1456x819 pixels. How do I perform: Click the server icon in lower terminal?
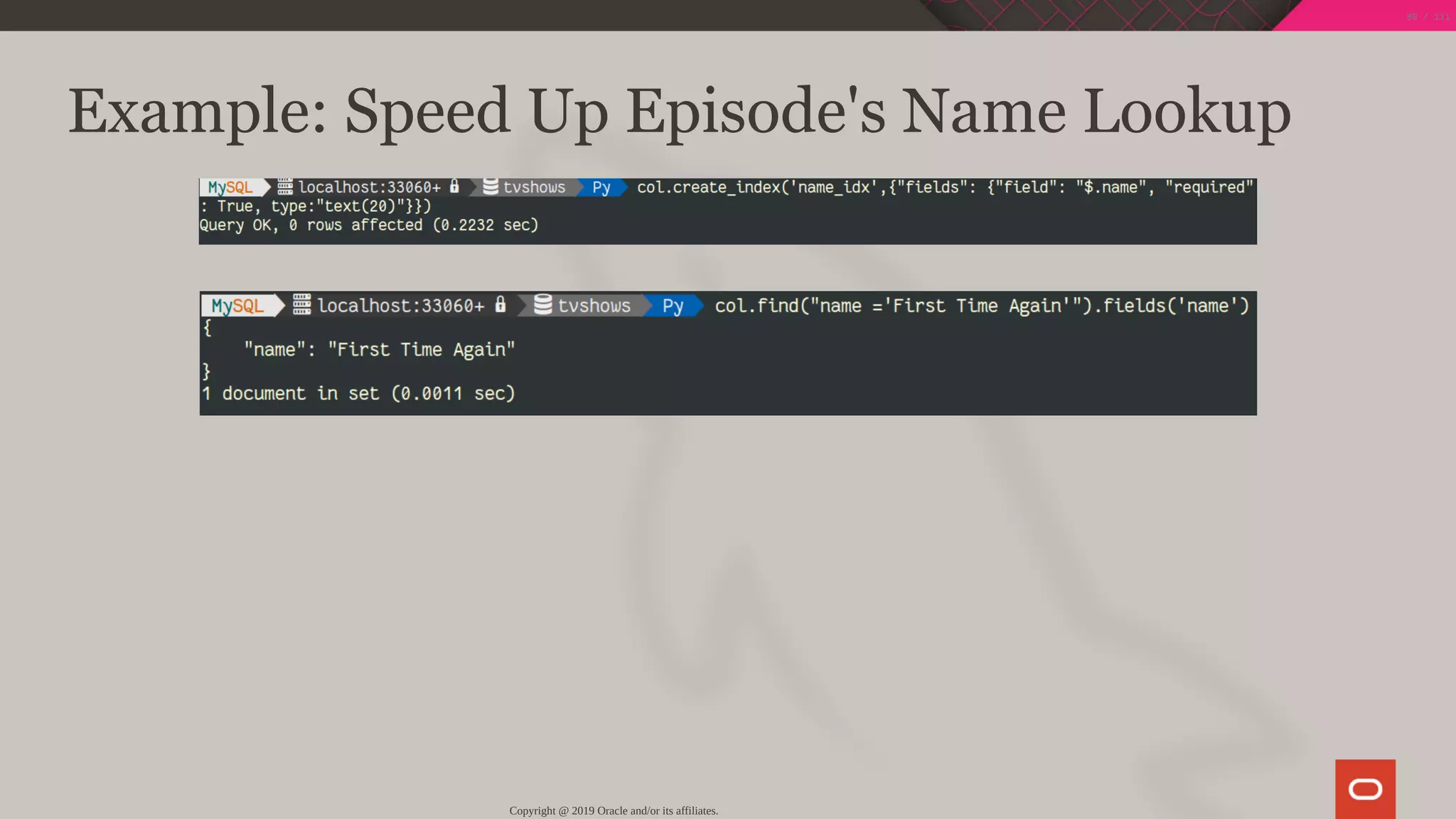pyautogui.click(x=301, y=304)
